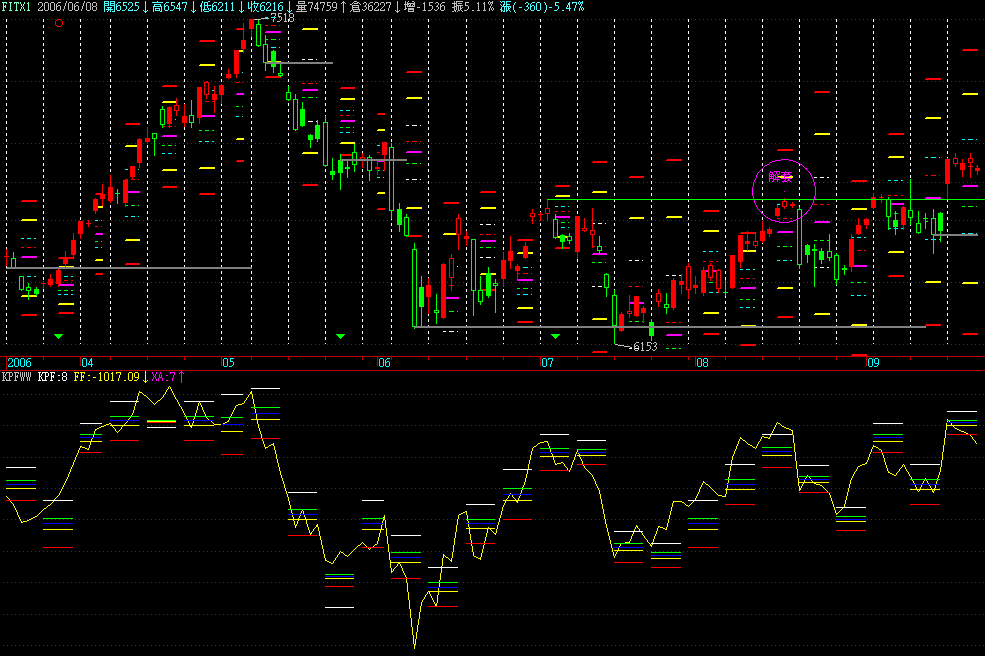The image size is (985, 656).
Task: Click the 6153 low price label
Action: [645, 346]
